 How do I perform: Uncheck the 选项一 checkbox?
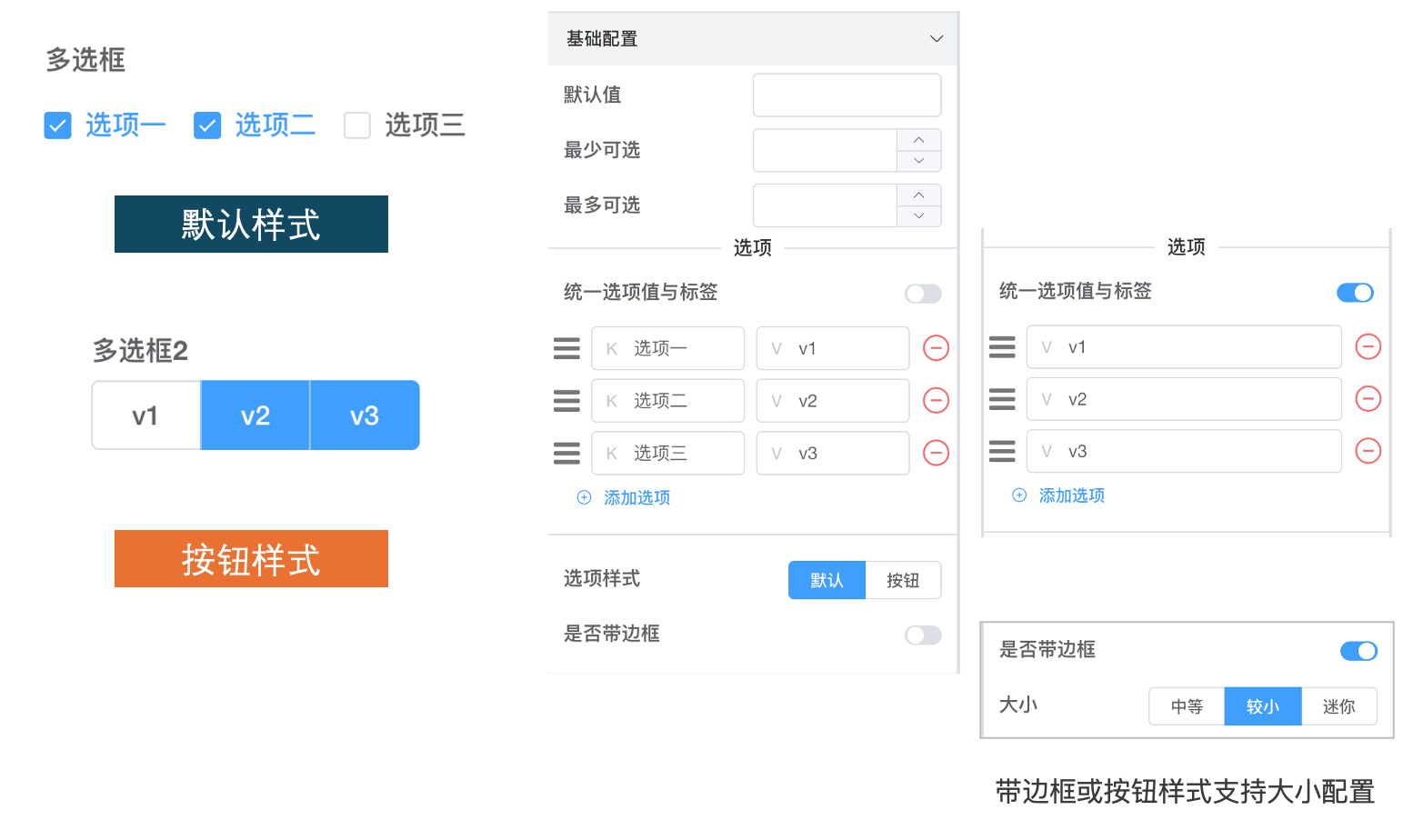click(57, 125)
